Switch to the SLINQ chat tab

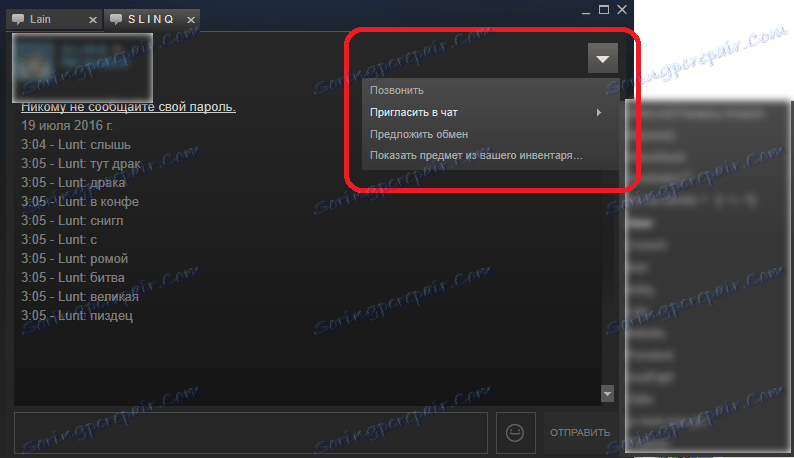coord(151,20)
